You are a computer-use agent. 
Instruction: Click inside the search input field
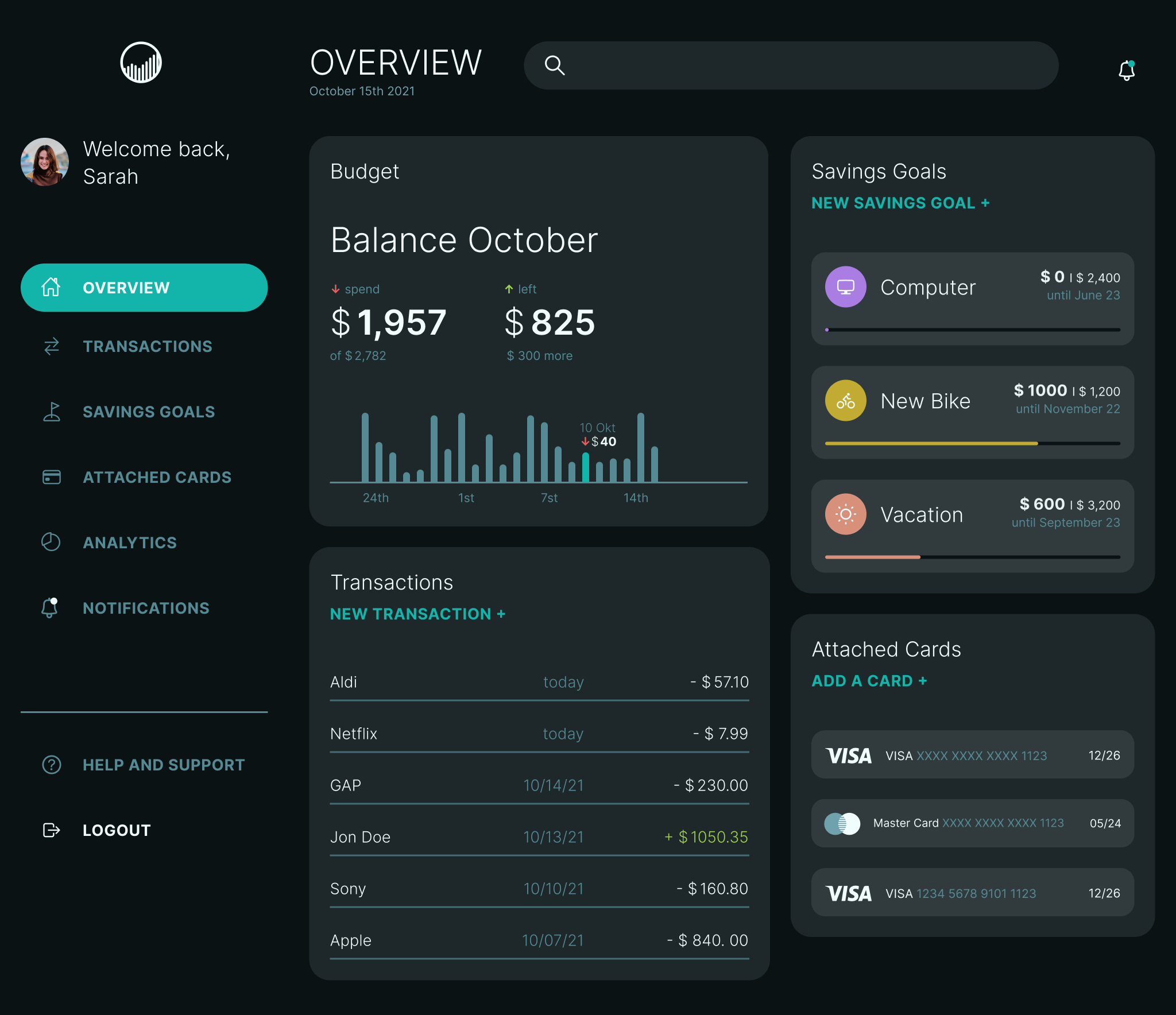(x=804, y=65)
